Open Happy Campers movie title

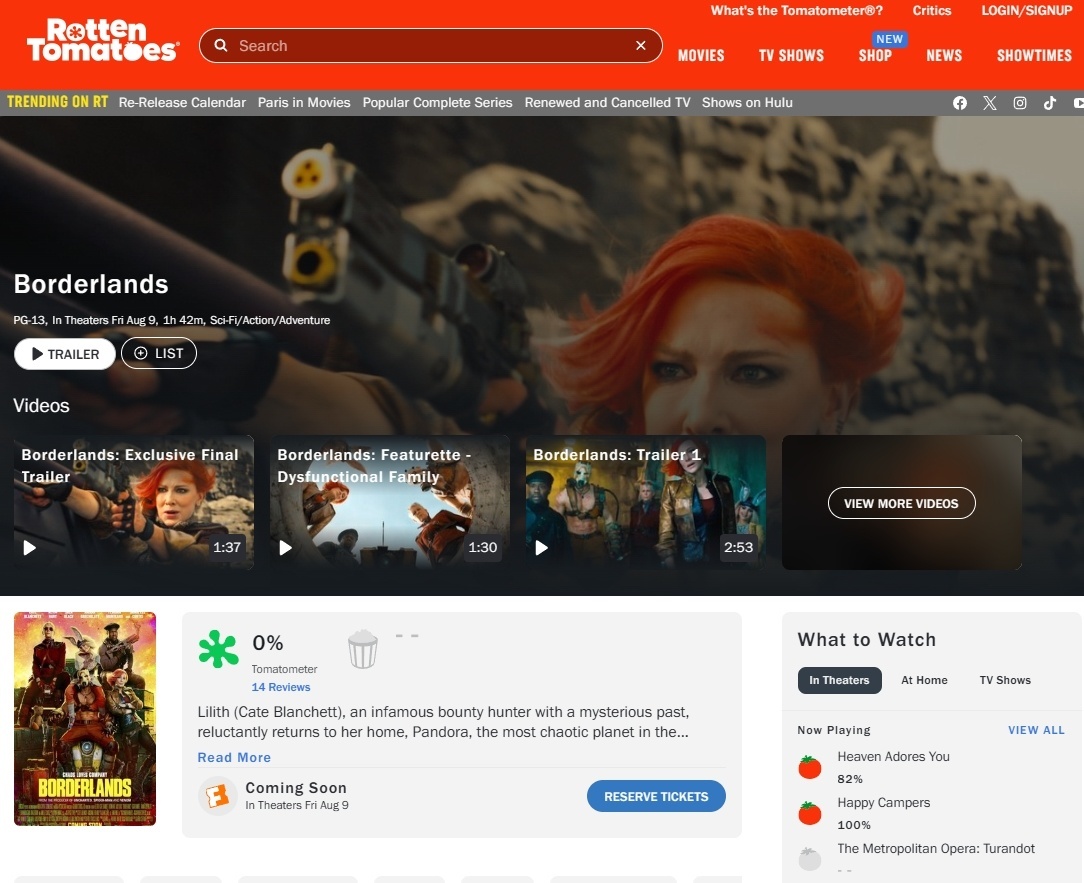tap(884, 803)
